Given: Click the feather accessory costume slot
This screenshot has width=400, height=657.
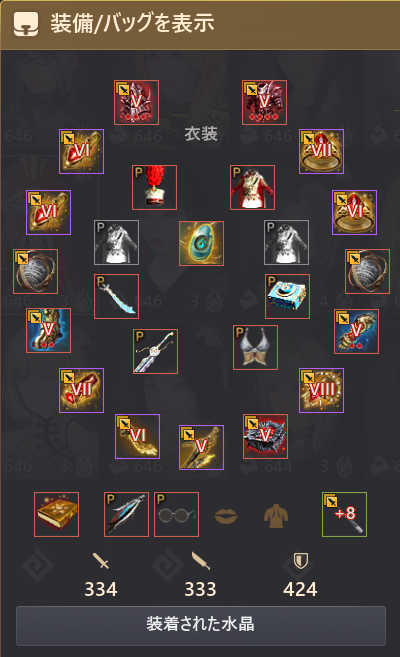Looking at the screenshot, I should [126, 515].
